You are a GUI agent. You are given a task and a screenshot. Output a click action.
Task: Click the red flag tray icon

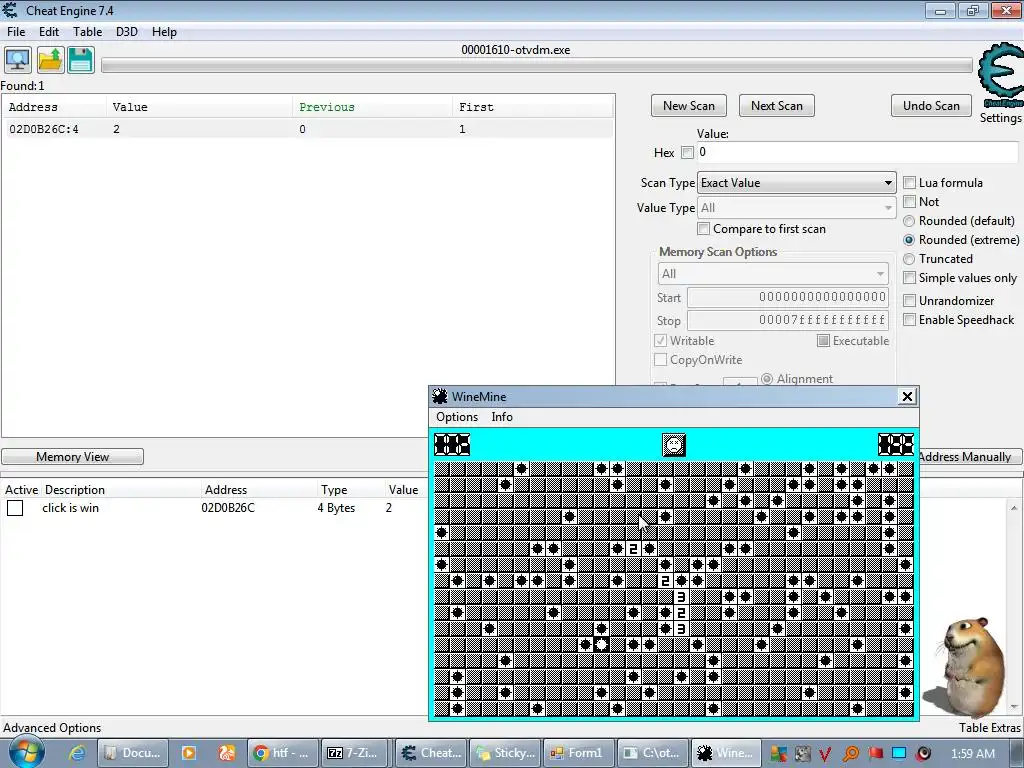click(875, 754)
